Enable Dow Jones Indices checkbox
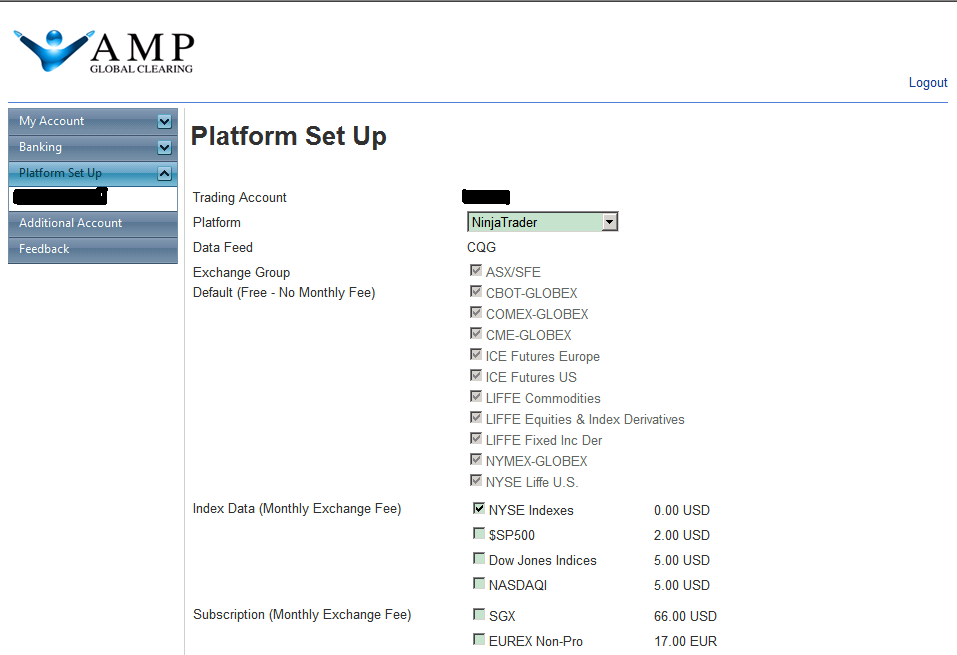The height and width of the screenshot is (655, 957). pos(479,559)
